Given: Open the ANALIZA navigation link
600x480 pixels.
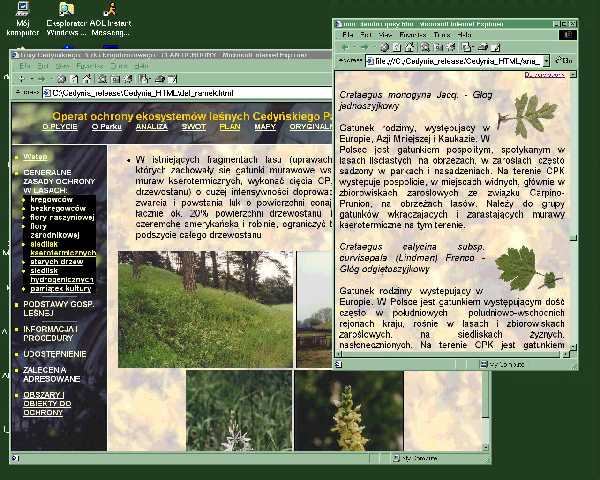Looking at the screenshot, I should 152,127.
